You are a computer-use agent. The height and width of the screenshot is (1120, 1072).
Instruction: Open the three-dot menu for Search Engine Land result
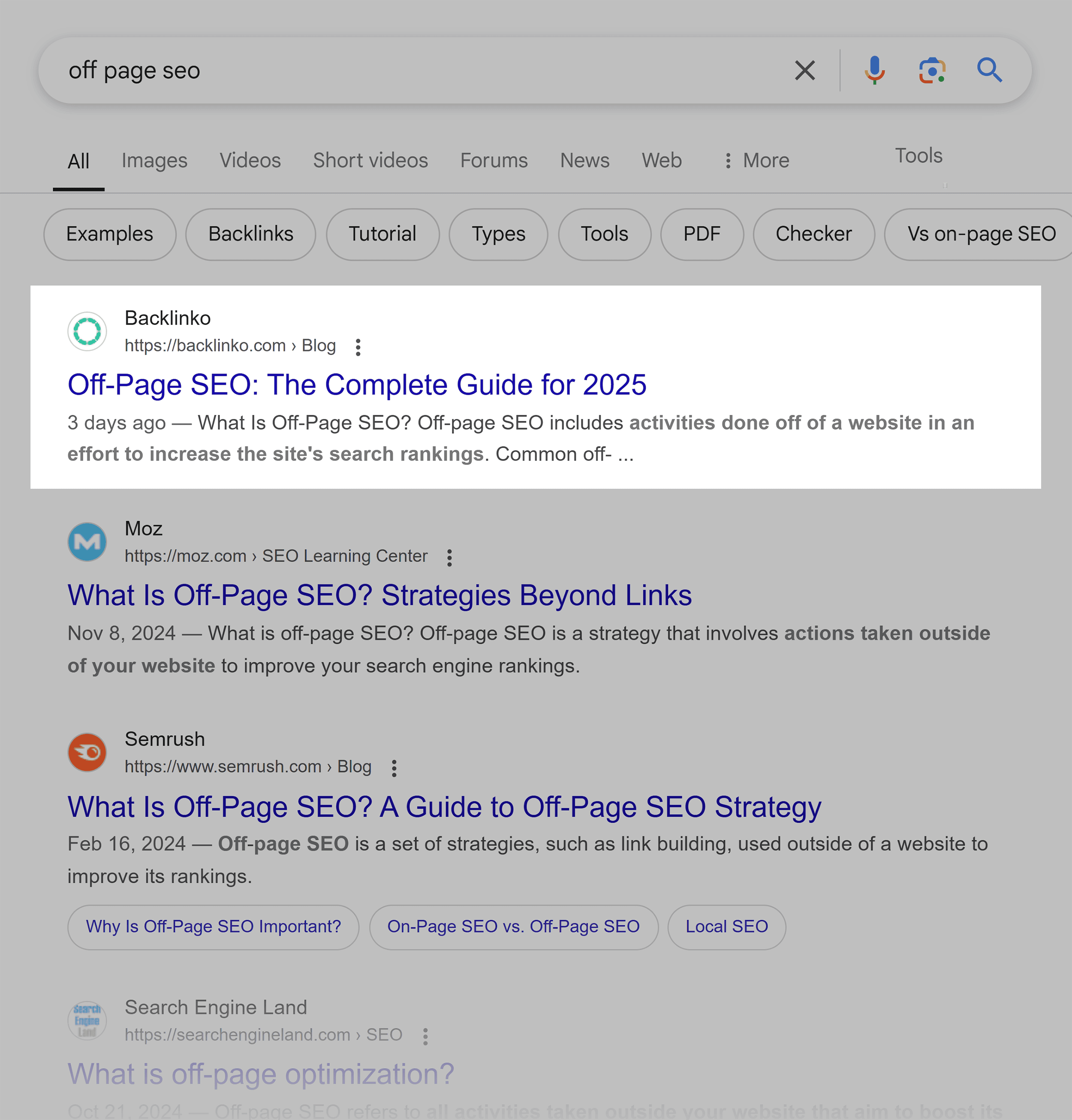[425, 1036]
